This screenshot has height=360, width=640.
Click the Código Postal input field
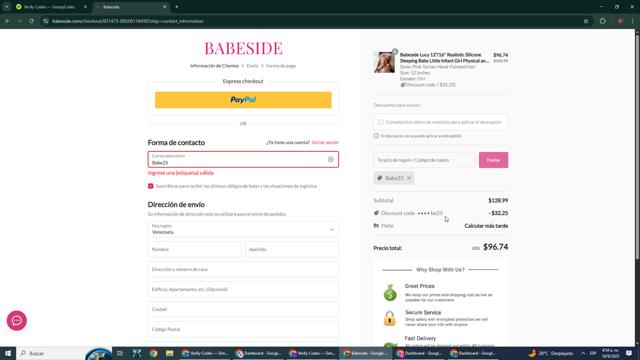pos(243,329)
